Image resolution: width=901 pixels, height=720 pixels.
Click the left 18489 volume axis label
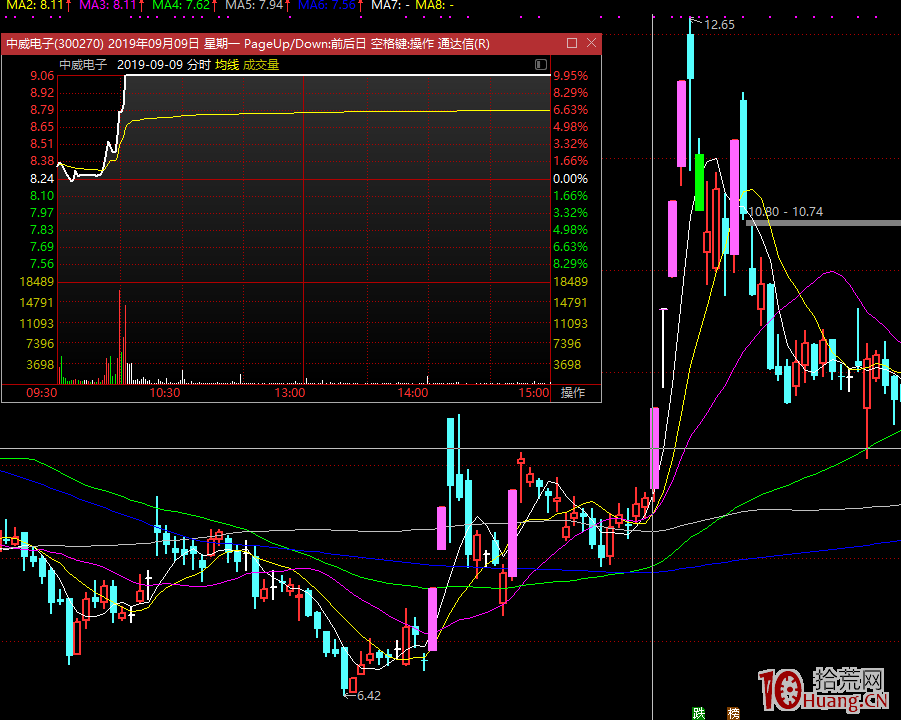click(x=37, y=282)
